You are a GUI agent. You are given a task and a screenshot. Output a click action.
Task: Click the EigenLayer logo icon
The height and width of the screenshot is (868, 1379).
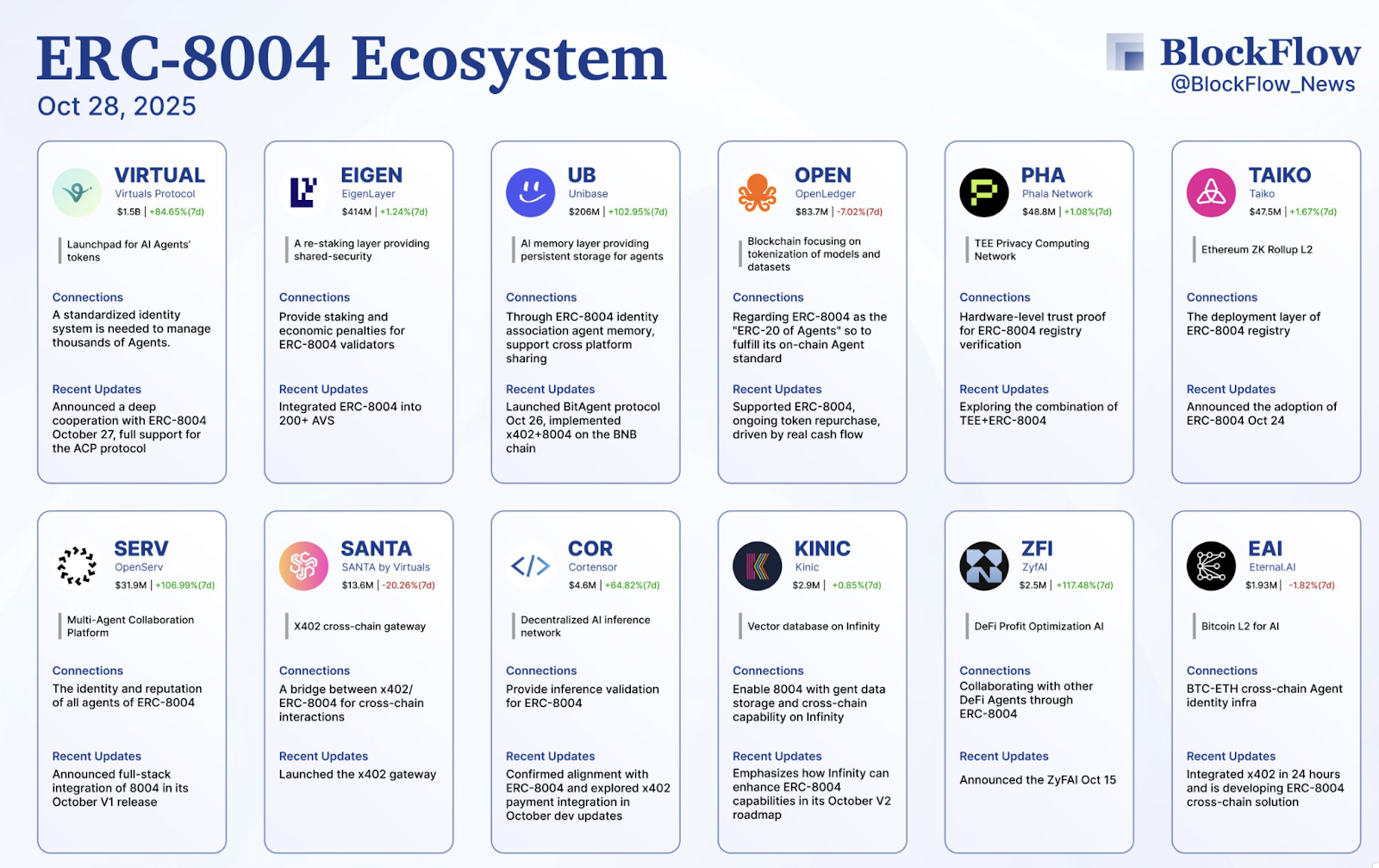click(x=303, y=191)
